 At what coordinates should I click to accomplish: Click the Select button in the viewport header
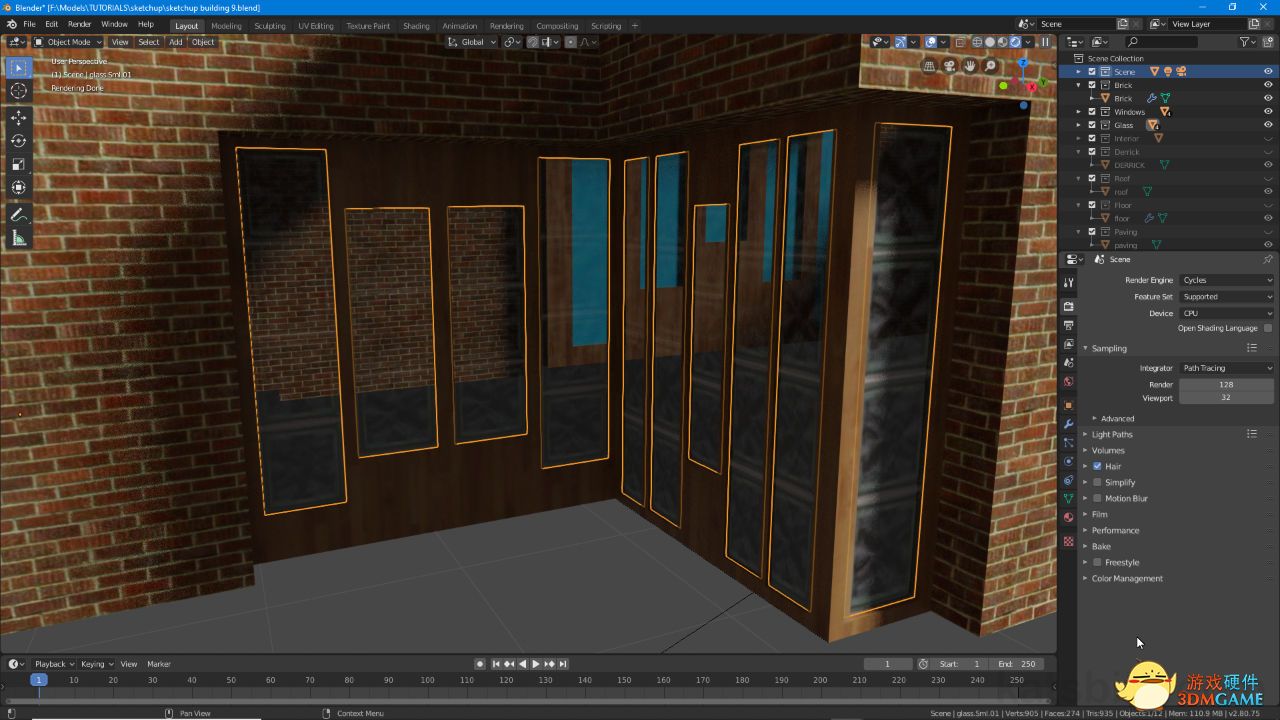[149, 42]
